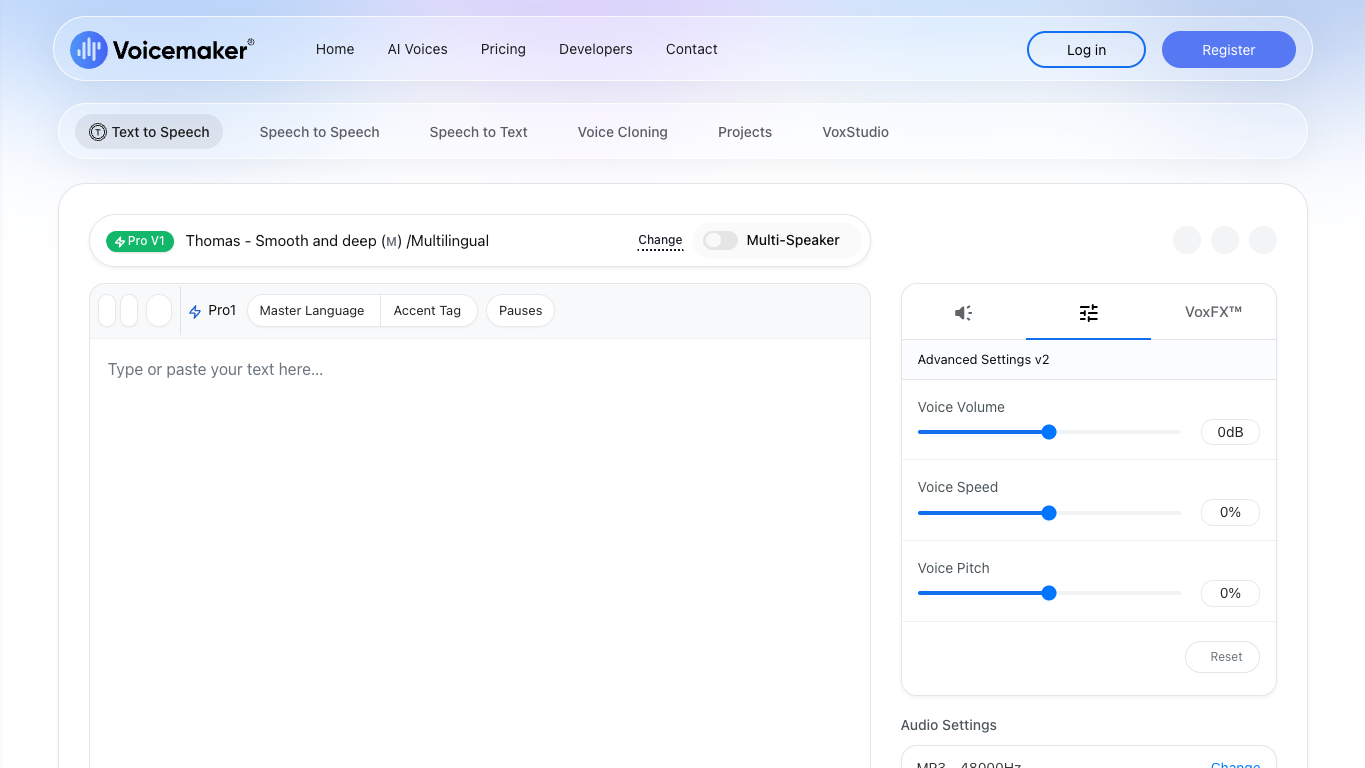This screenshot has height=768, width=1365.
Task: Open the AI Voices menu item
Action: (x=418, y=49)
